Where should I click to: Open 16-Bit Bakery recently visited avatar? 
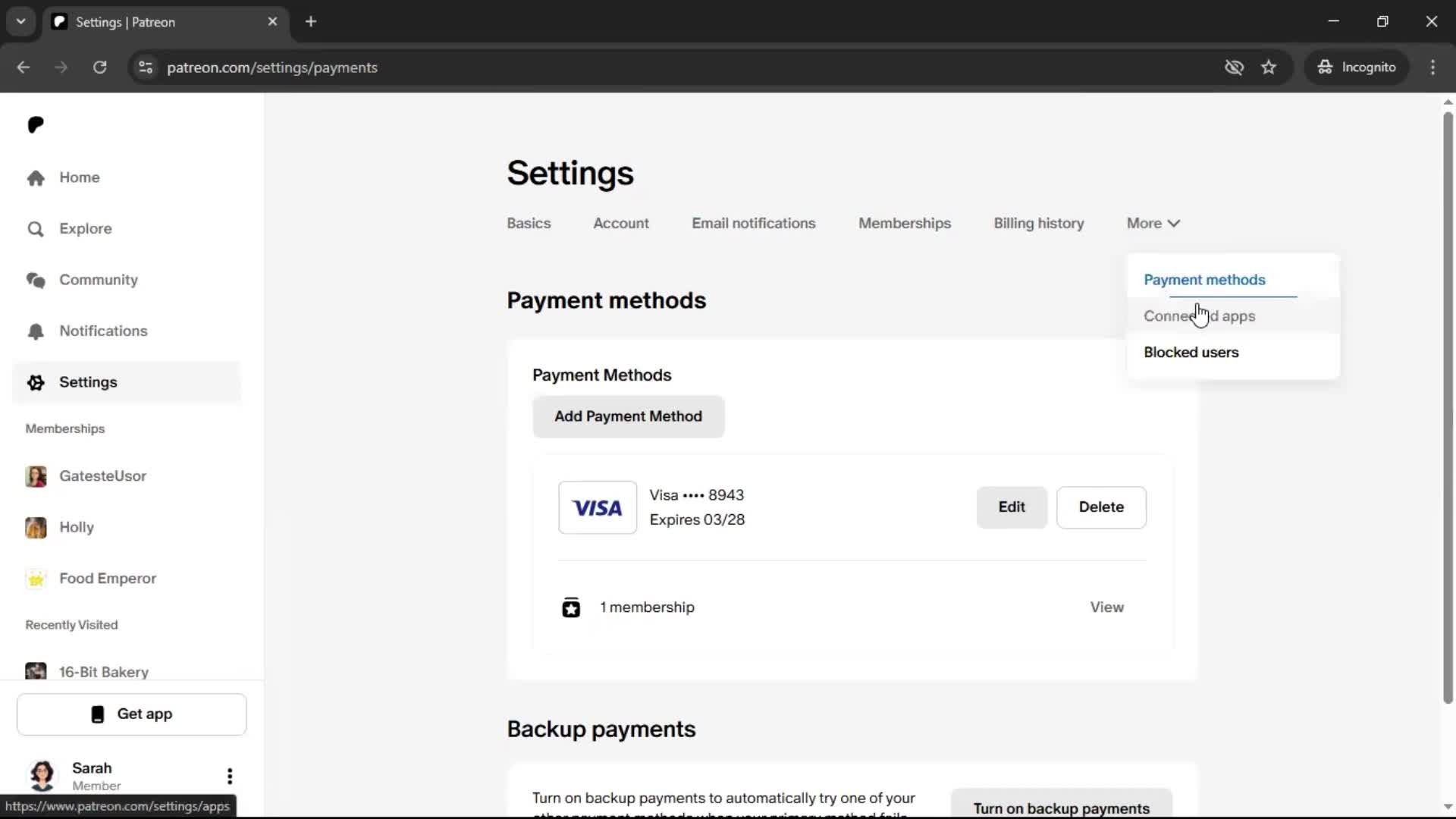click(36, 671)
